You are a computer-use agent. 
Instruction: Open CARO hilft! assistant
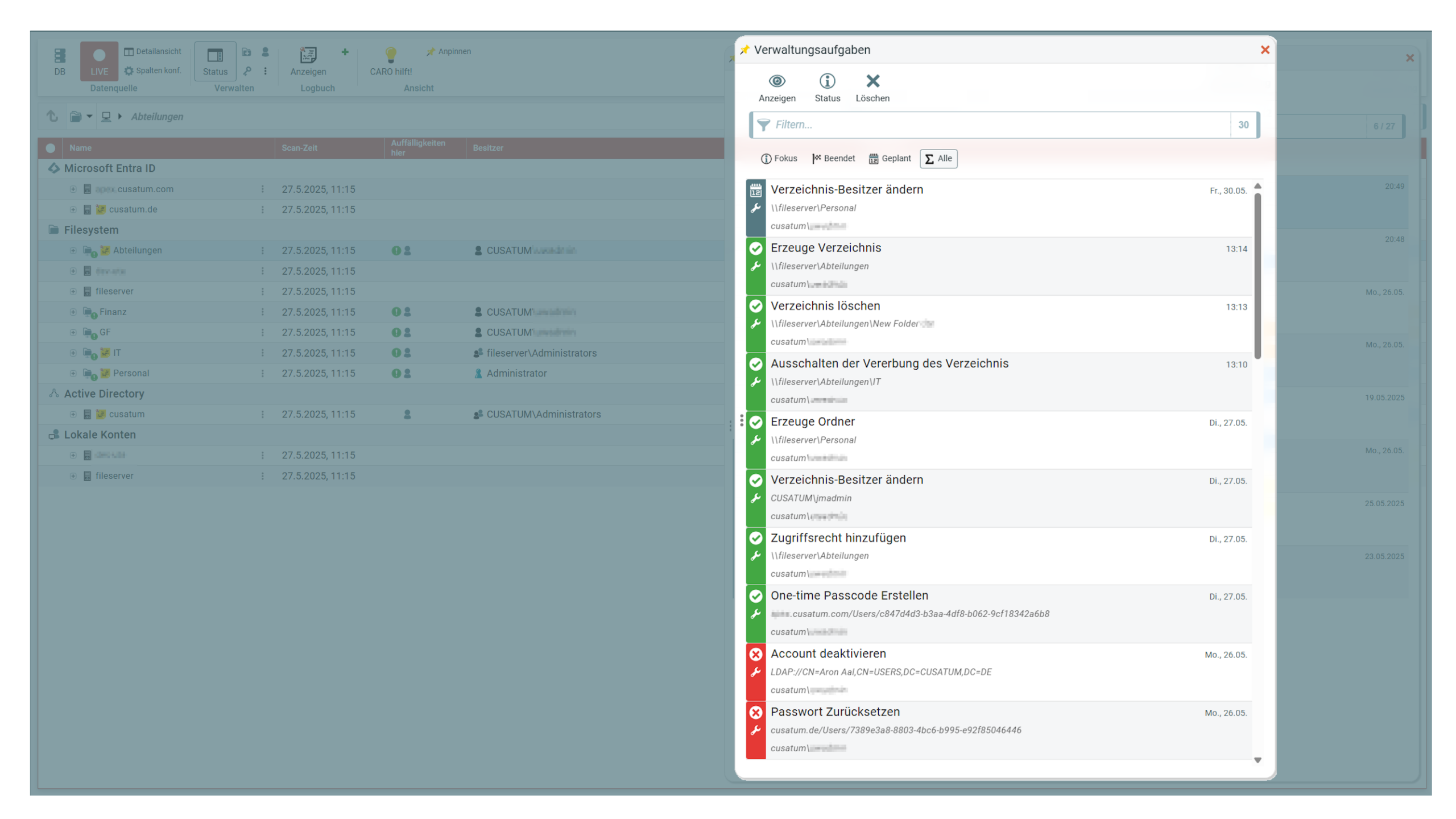point(391,60)
